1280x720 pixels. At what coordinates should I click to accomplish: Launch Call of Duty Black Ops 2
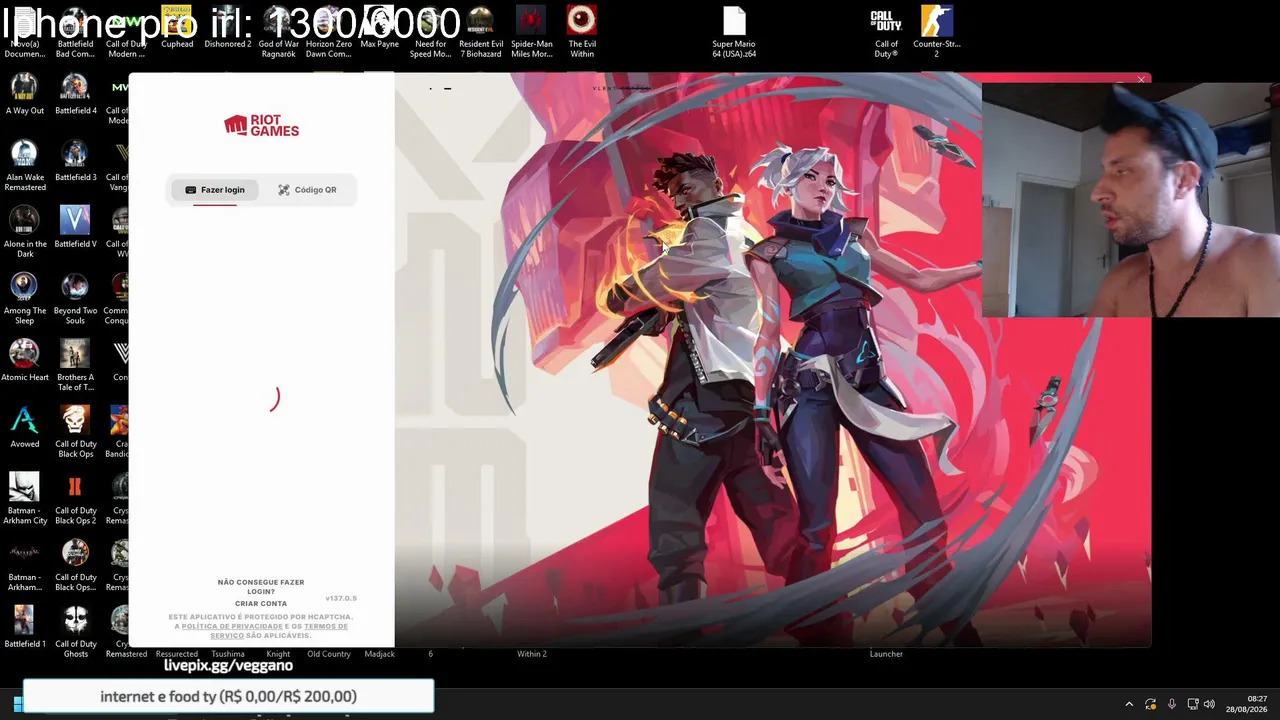[75, 499]
